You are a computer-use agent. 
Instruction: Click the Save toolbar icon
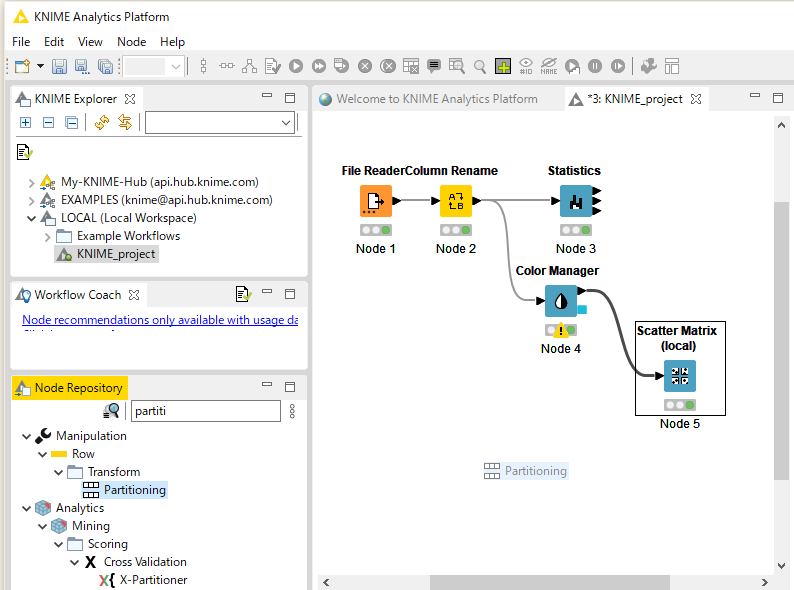(x=59, y=66)
